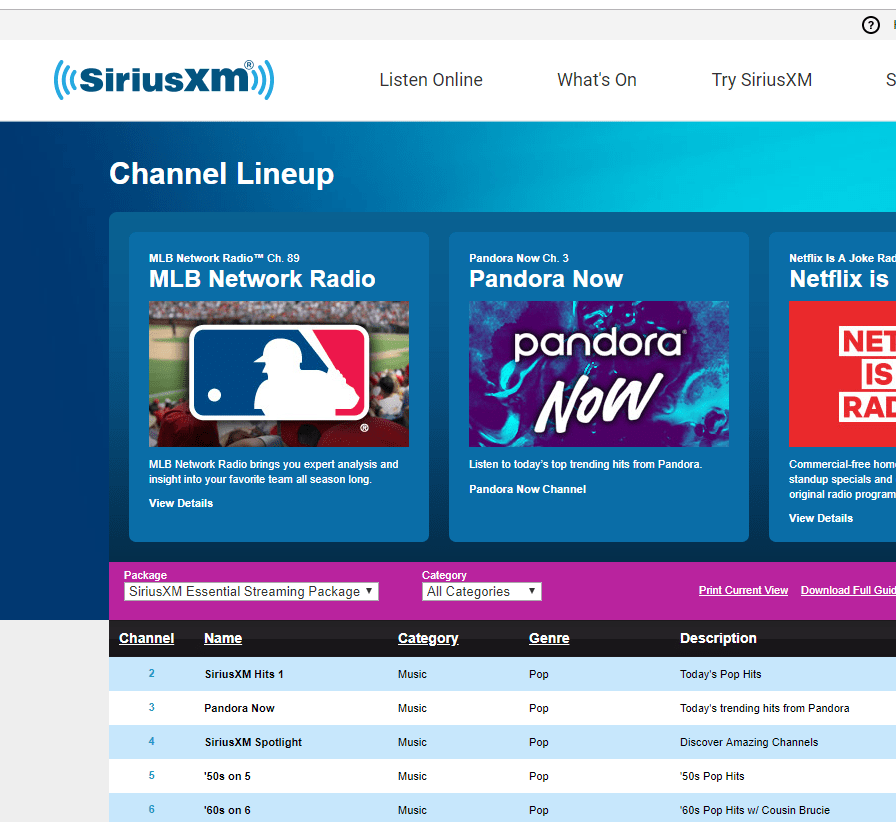Click the MLB Network Radio heading
The image size is (896, 822).
pos(262,279)
